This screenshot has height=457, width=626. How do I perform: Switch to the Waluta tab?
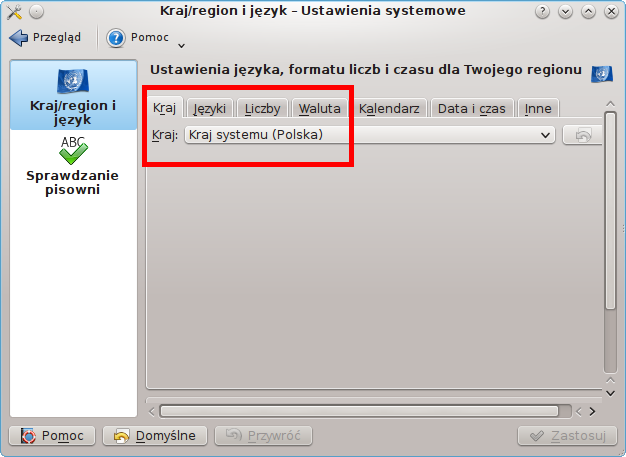coord(319,109)
